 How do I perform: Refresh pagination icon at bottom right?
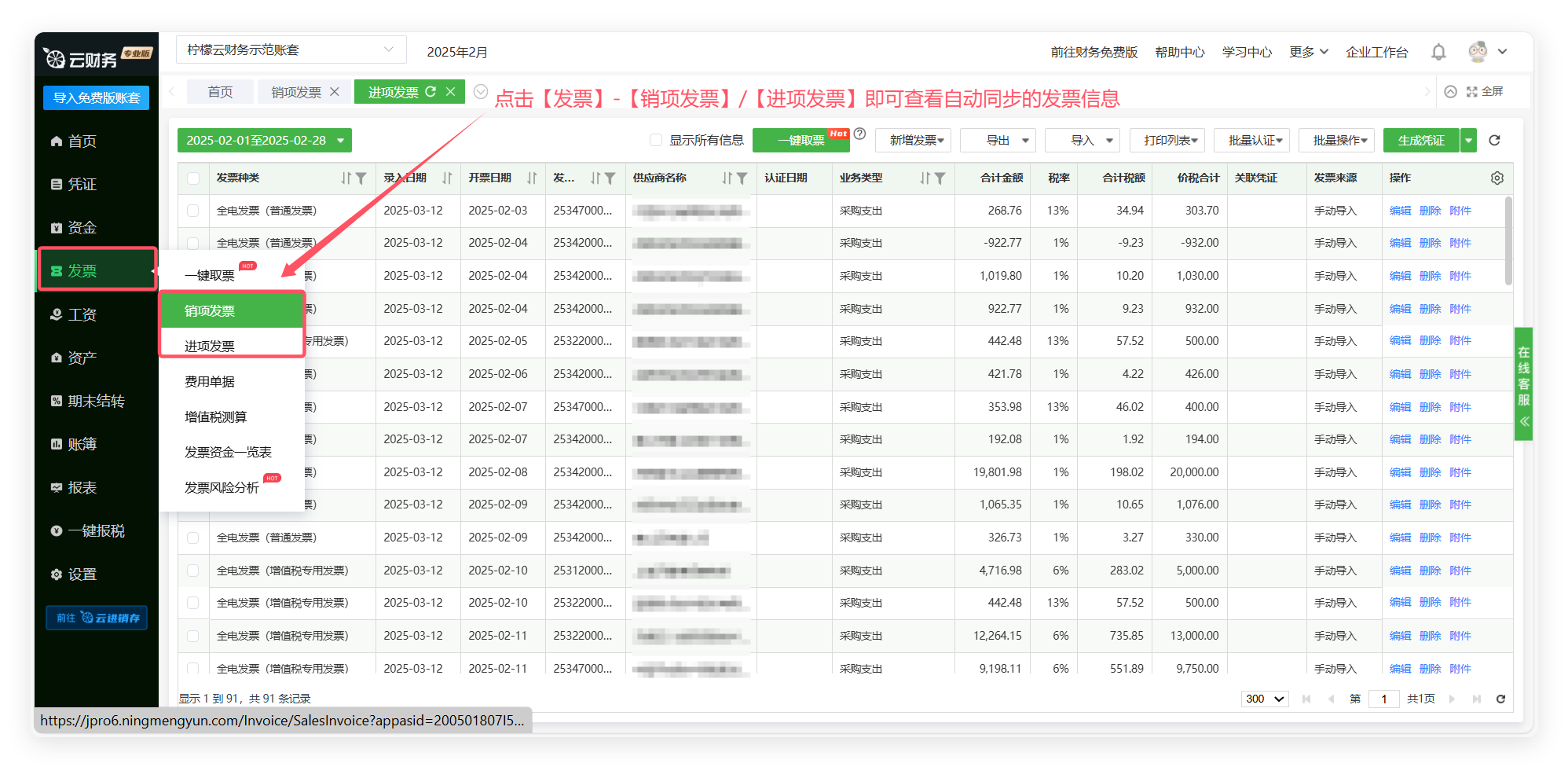click(x=1500, y=699)
